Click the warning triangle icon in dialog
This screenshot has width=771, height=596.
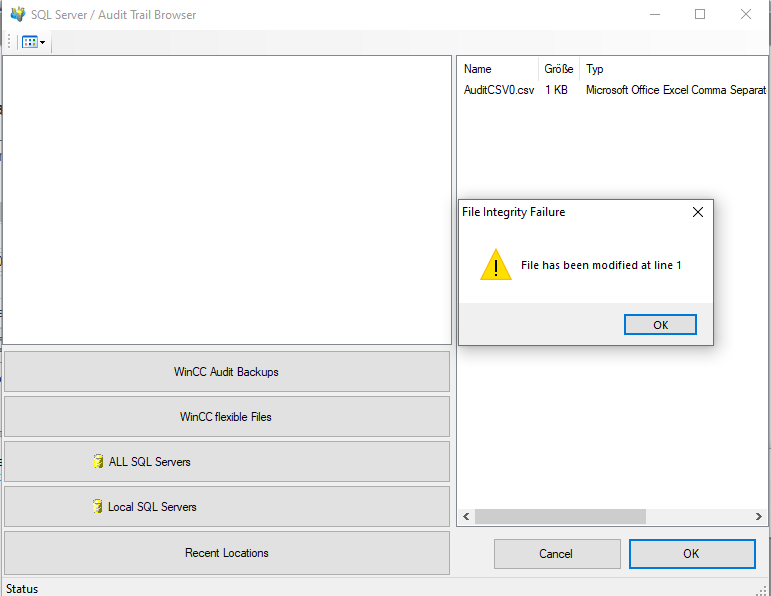(x=496, y=265)
